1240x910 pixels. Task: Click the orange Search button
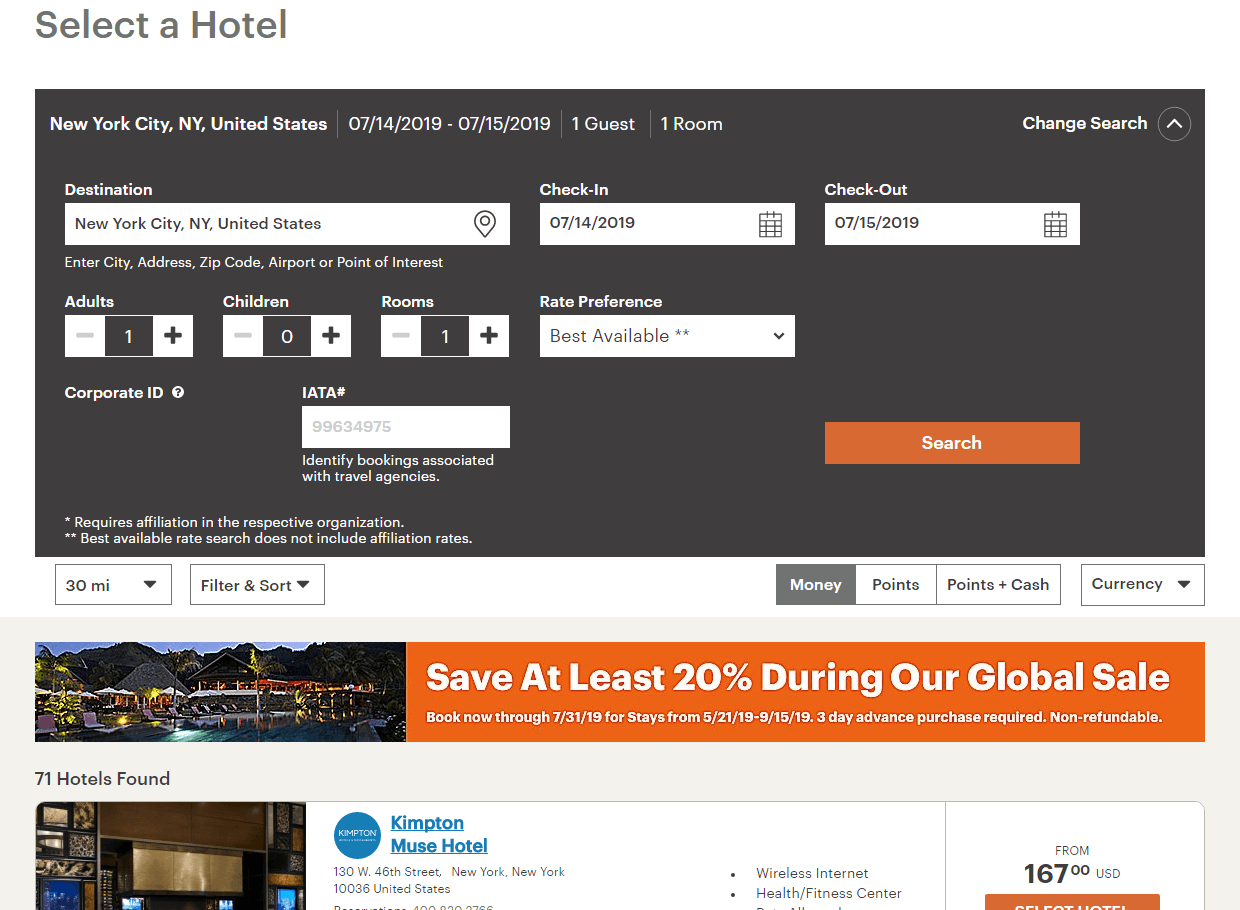[952, 443]
